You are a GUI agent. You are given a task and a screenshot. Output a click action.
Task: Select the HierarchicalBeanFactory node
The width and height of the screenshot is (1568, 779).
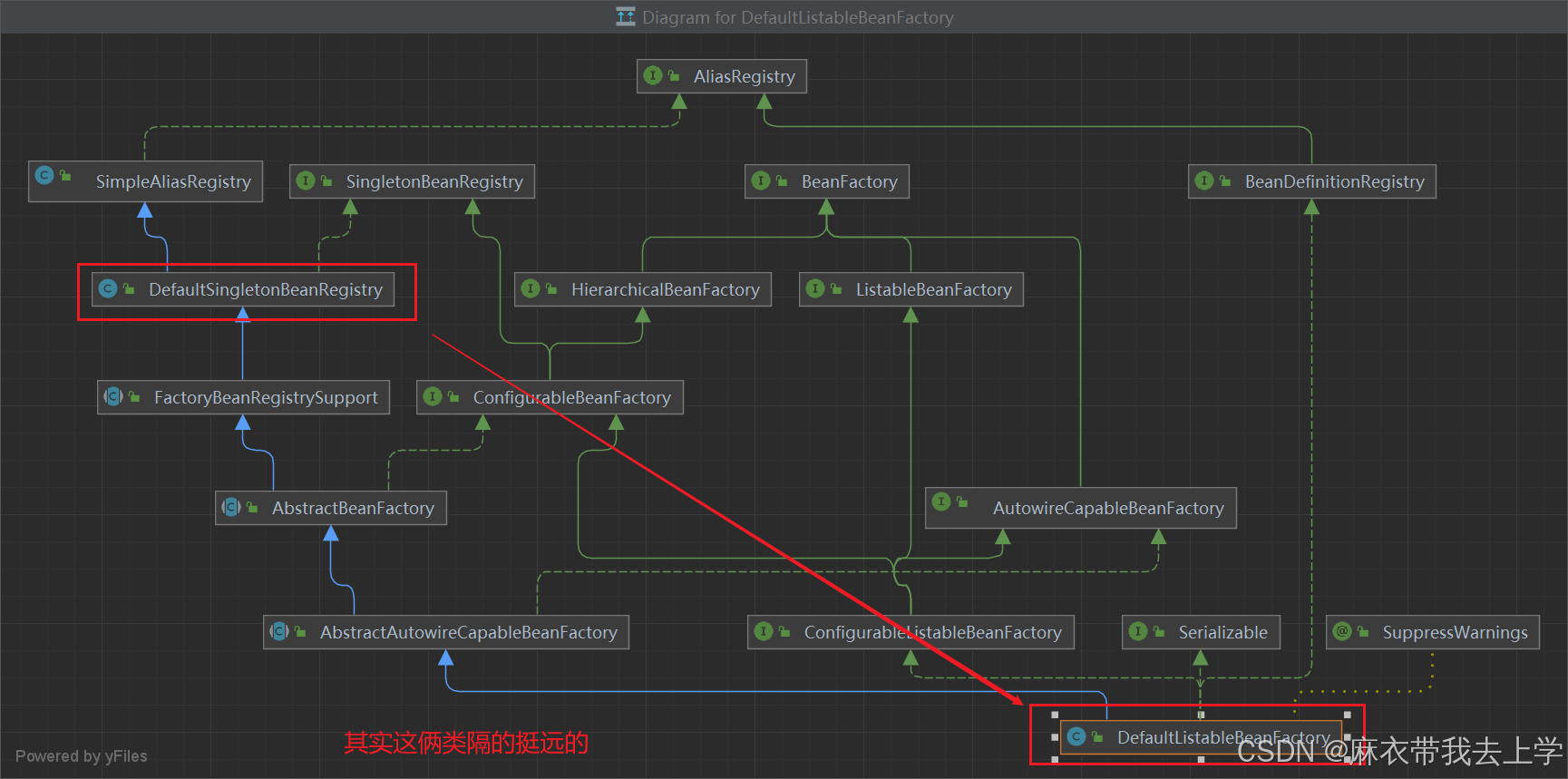pyautogui.click(x=643, y=289)
